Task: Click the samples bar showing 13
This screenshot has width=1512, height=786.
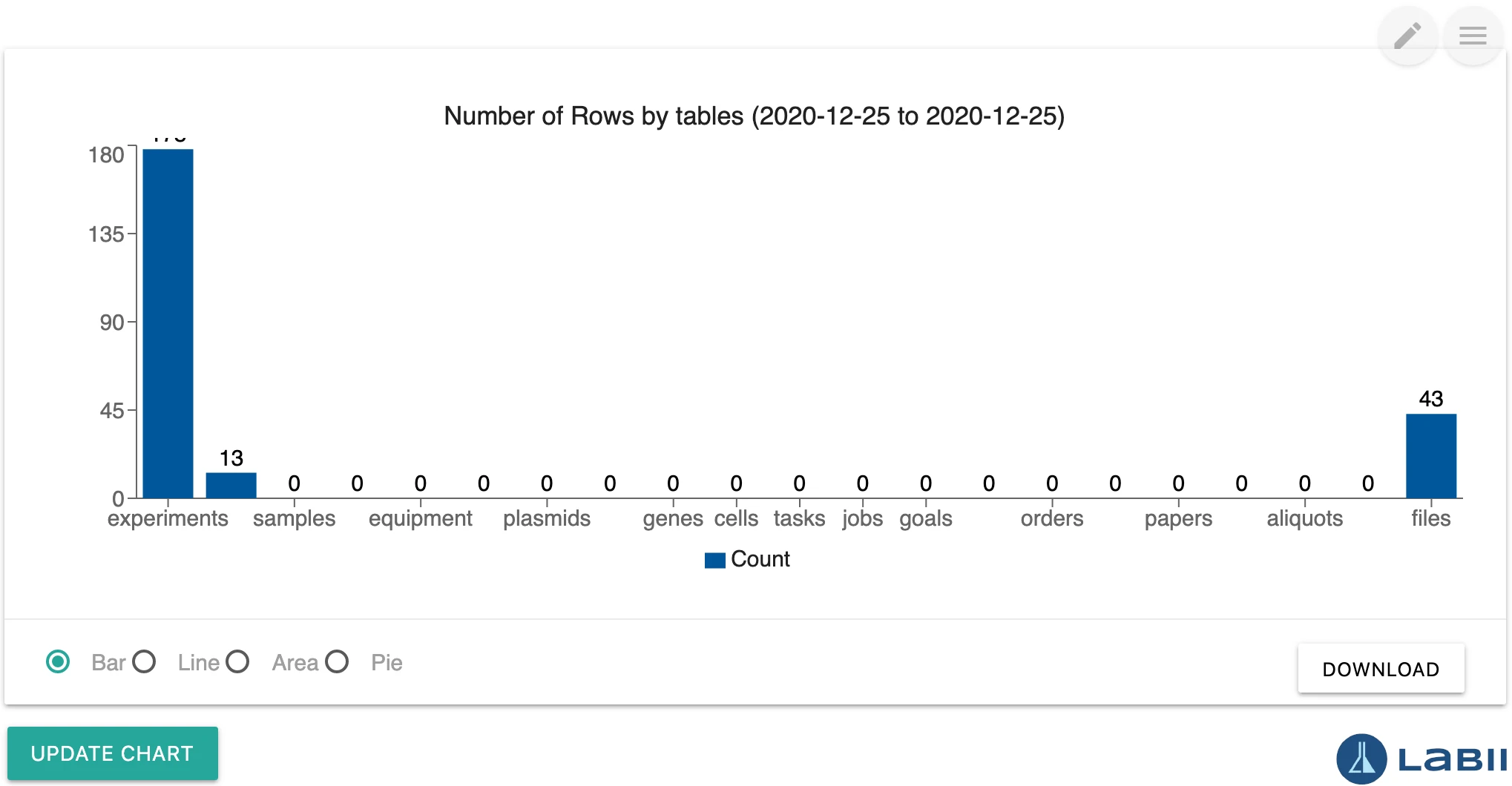Action: click(x=231, y=486)
